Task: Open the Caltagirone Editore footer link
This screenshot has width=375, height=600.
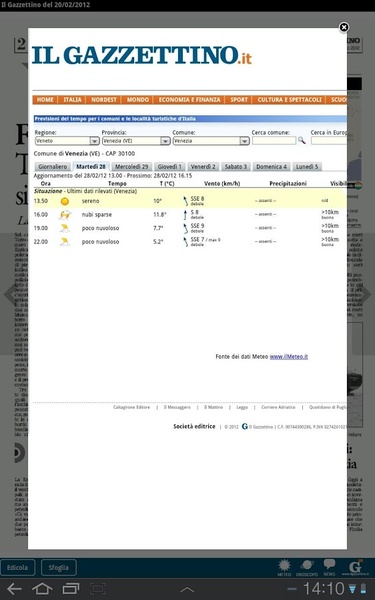Action: pyautogui.click(x=132, y=408)
